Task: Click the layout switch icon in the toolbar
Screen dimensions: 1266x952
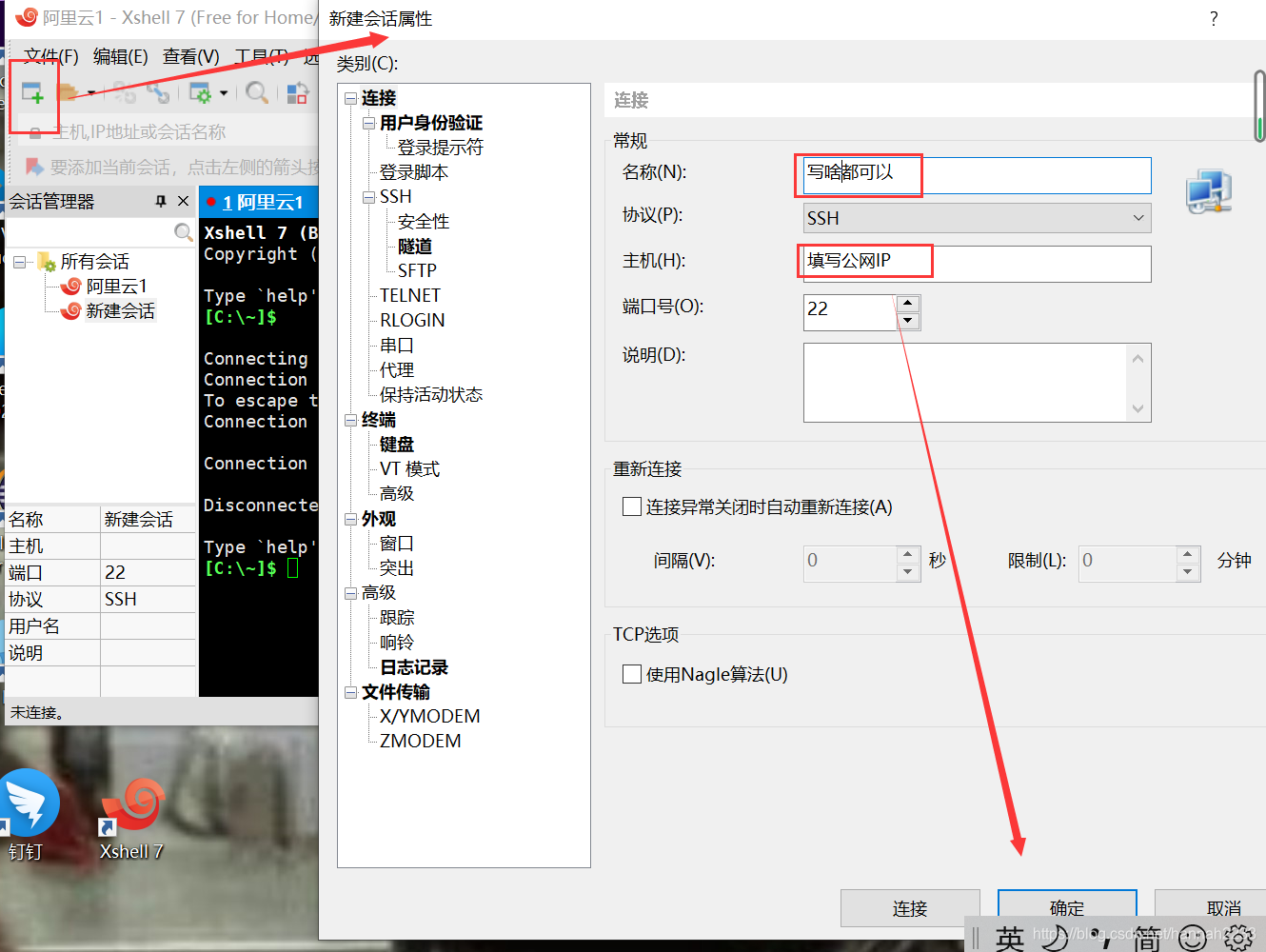Action: [298, 92]
